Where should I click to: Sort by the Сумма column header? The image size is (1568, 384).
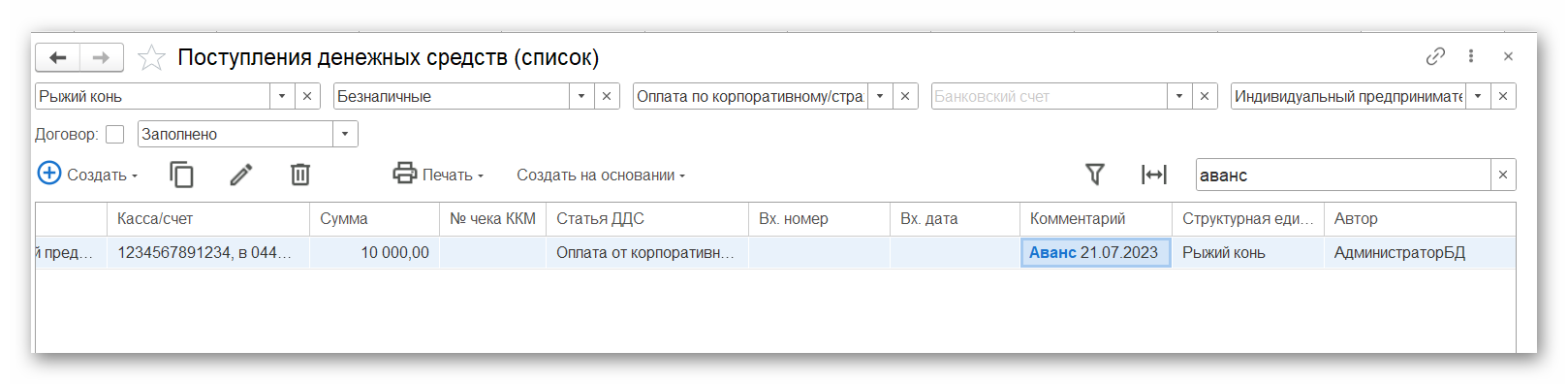pyautogui.click(x=374, y=219)
